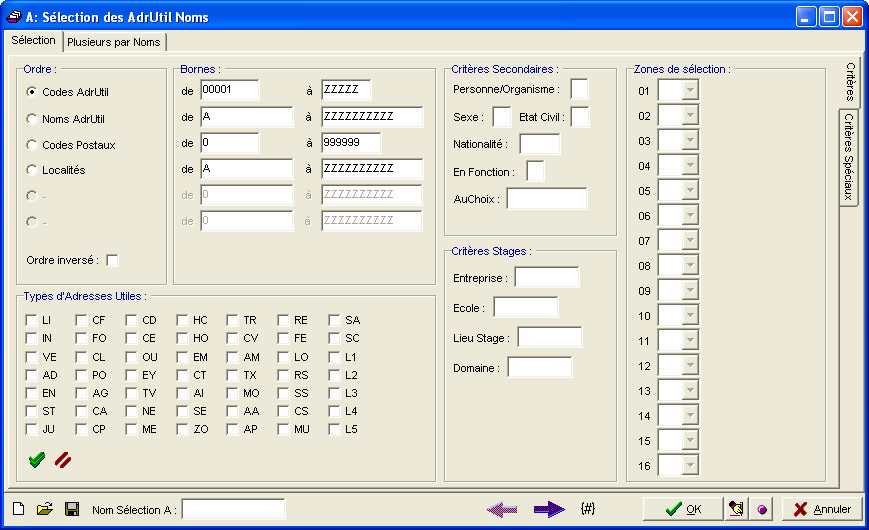Click the window title bar app icon
Image resolution: width=869 pixels, height=530 pixels.
14,17
